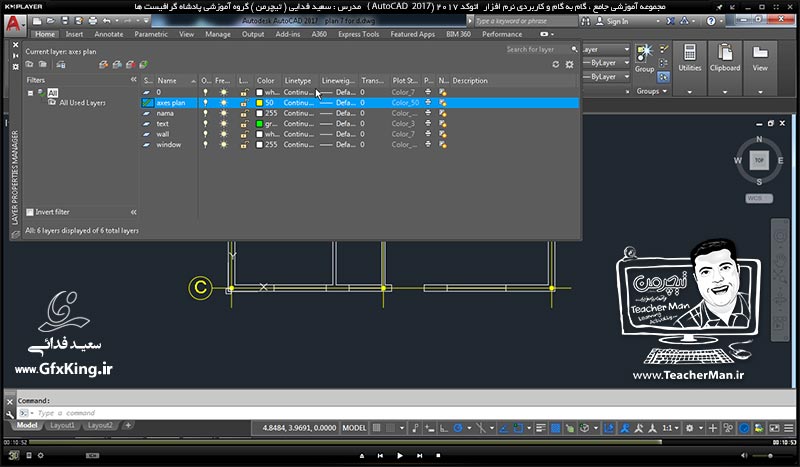Click the MODEL button in status bar
This screenshot has height=467, width=800.
coord(354,428)
